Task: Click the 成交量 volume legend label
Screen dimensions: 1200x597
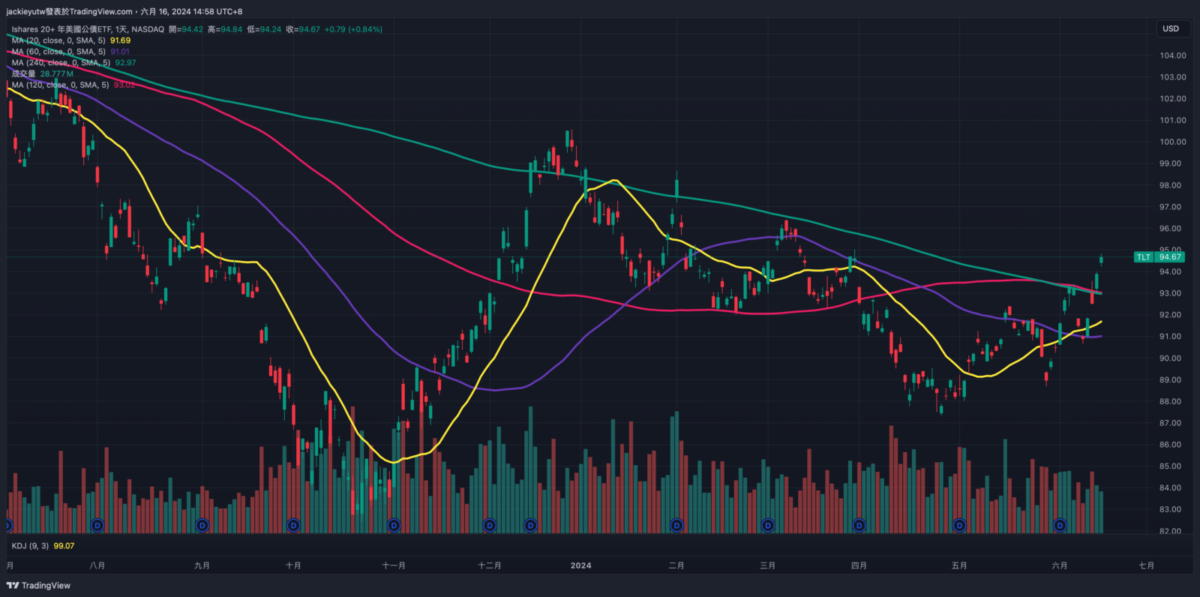Action: coord(24,73)
